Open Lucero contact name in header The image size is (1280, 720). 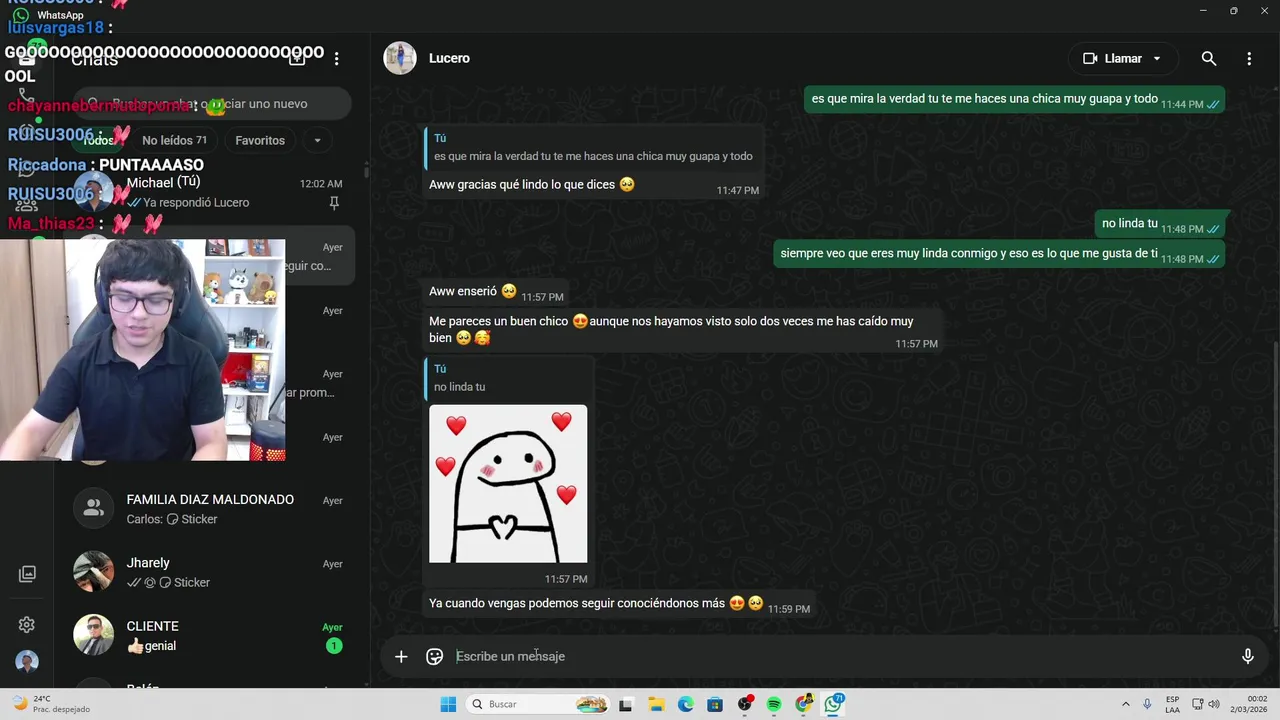(x=449, y=58)
